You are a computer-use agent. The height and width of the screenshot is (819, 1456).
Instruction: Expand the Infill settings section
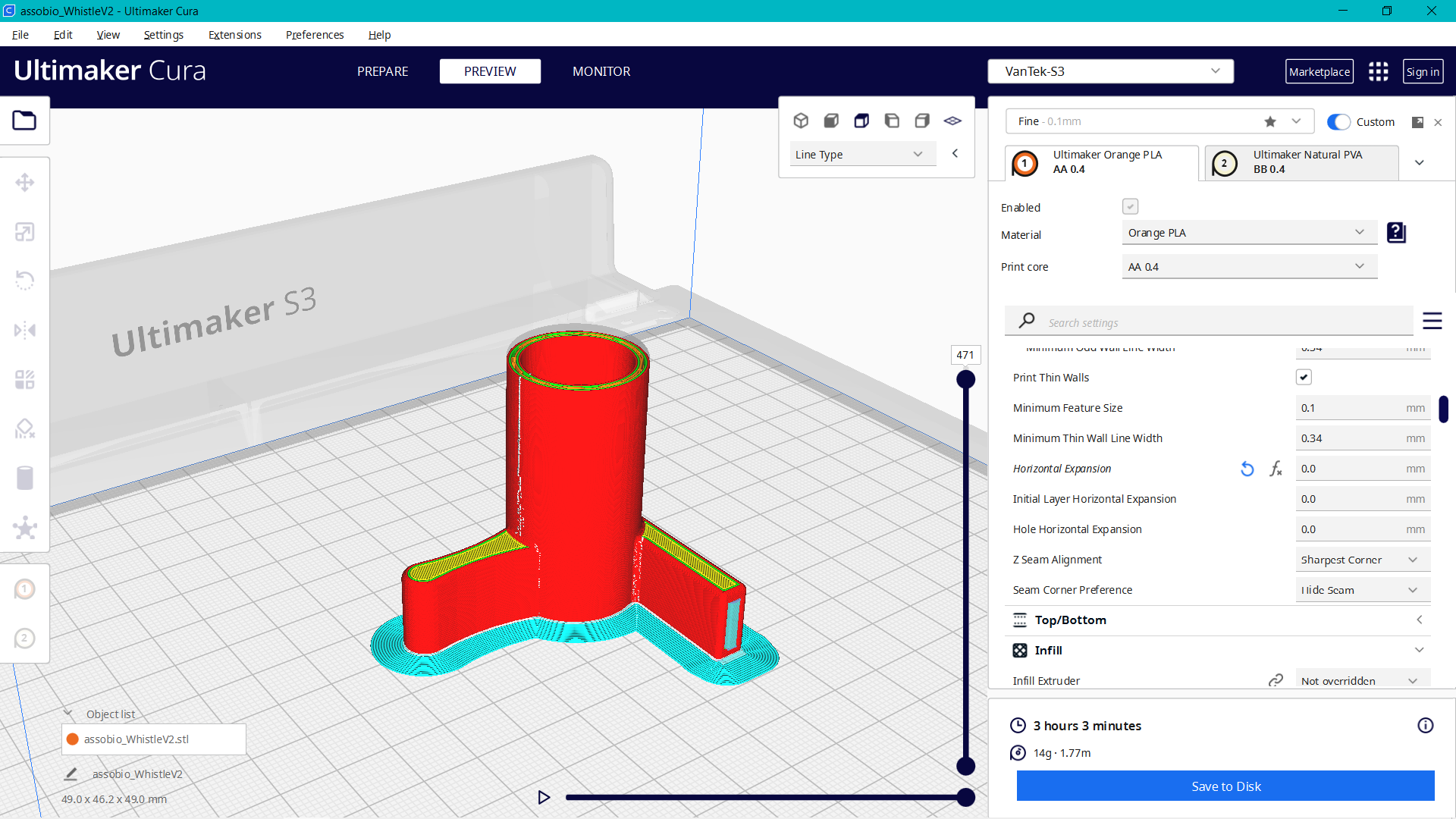tap(1420, 650)
